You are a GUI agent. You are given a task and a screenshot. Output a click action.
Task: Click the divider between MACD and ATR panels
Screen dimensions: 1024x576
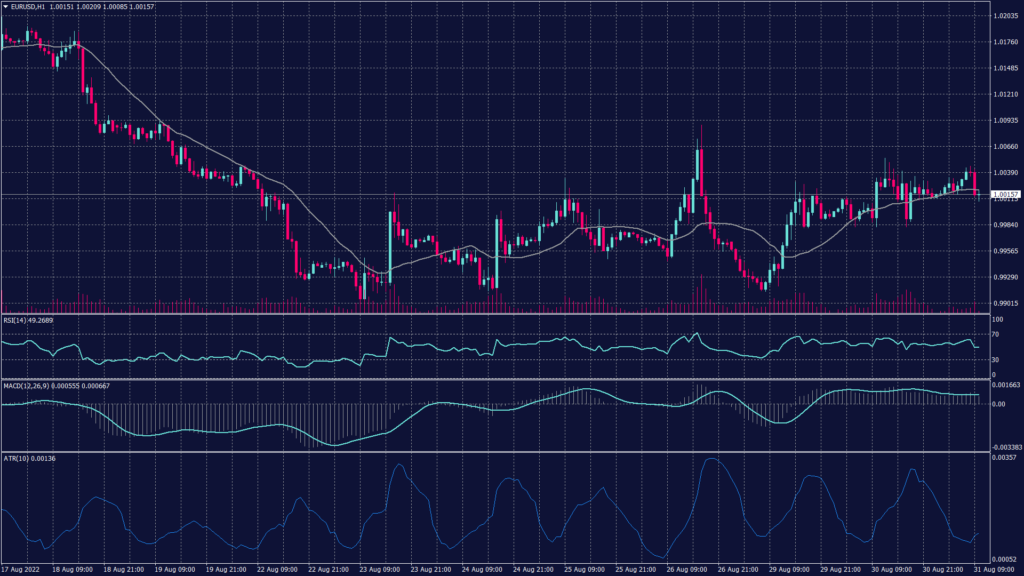coord(494,451)
